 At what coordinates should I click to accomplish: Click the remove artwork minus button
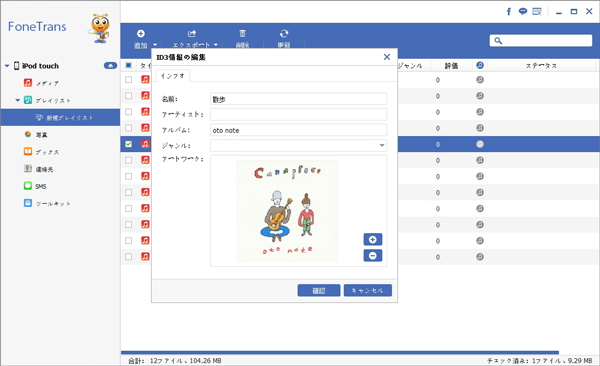pos(373,256)
